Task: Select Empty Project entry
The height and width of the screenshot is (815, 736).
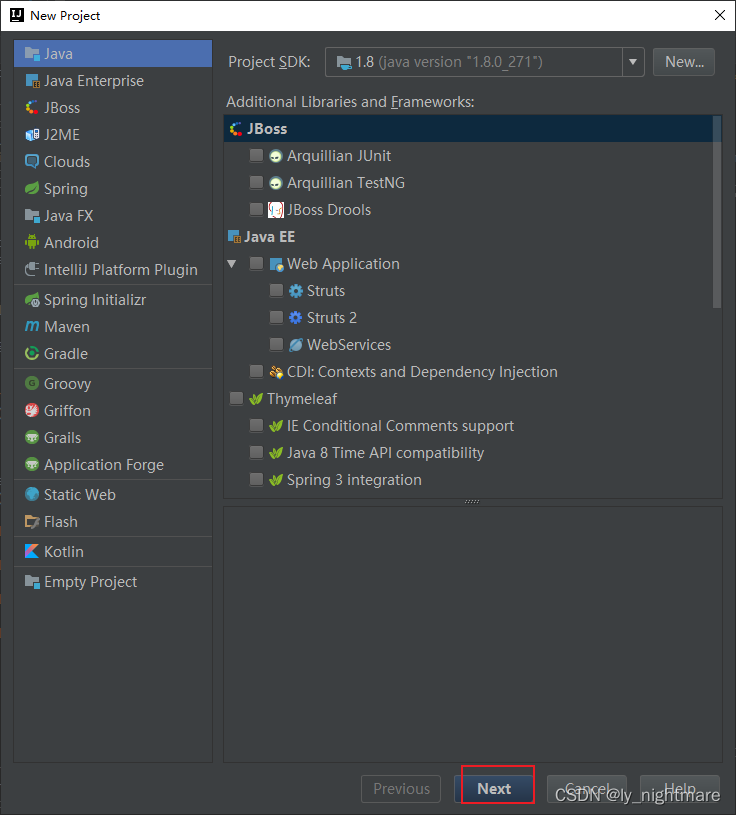Action: 113,582
